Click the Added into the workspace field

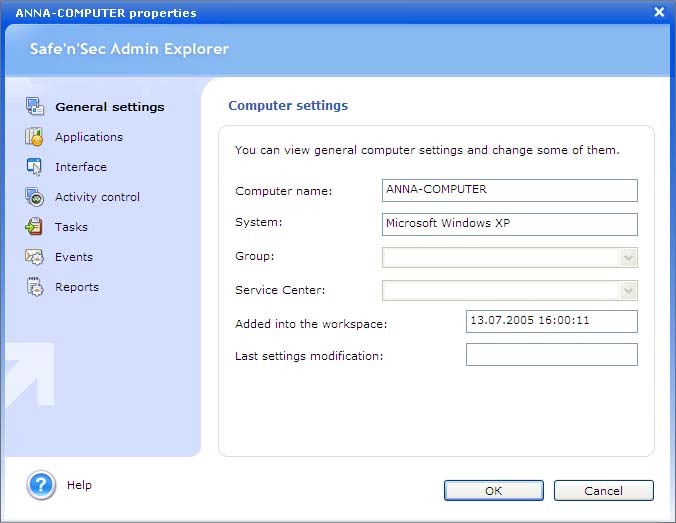pyautogui.click(x=552, y=321)
